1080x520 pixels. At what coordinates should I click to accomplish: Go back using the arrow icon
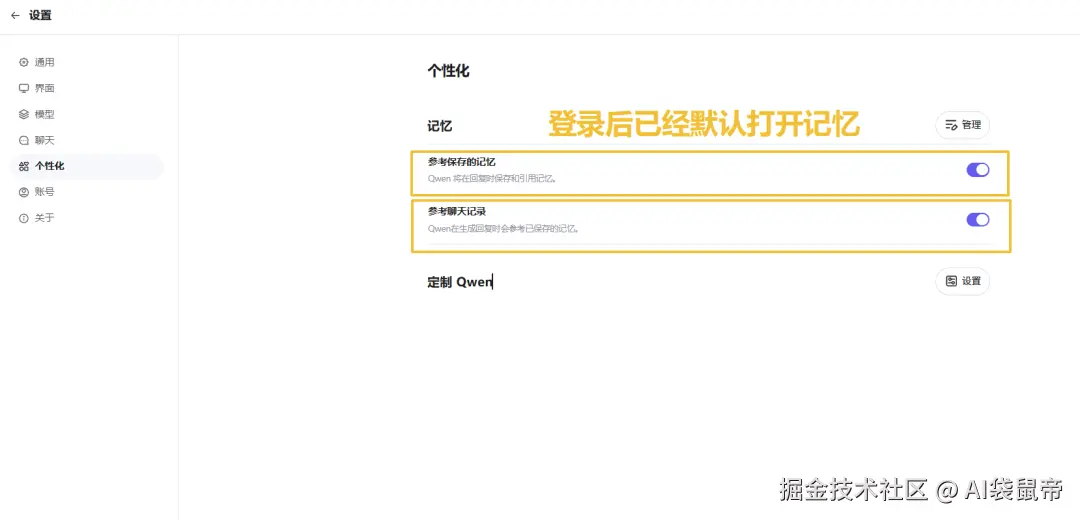click(x=15, y=16)
